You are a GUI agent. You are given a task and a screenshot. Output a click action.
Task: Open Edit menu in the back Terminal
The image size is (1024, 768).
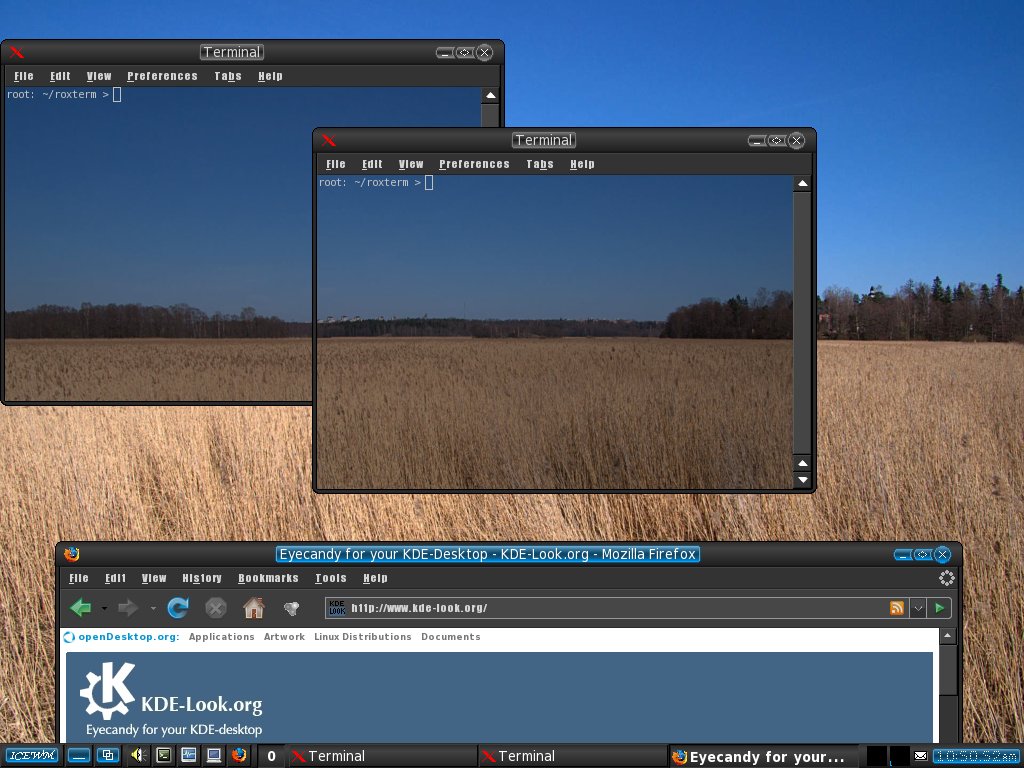[x=60, y=76]
